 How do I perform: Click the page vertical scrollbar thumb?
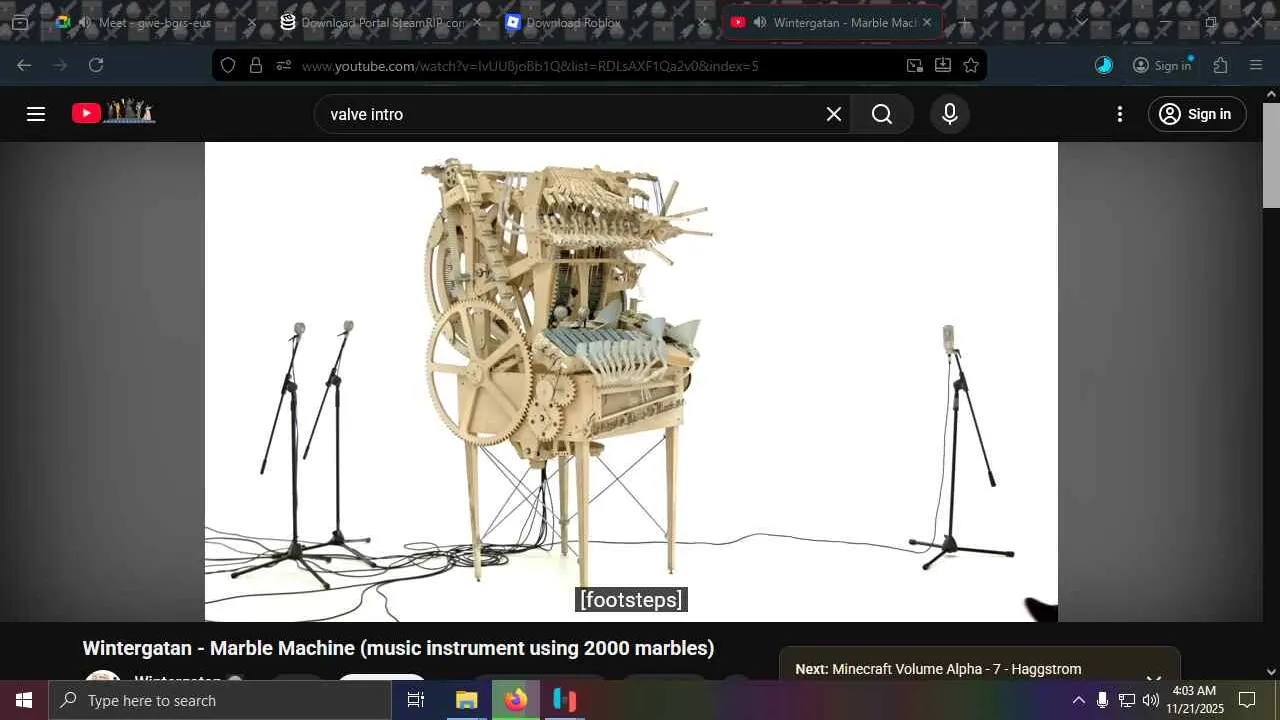pyautogui.click(x=1271, y=154)
